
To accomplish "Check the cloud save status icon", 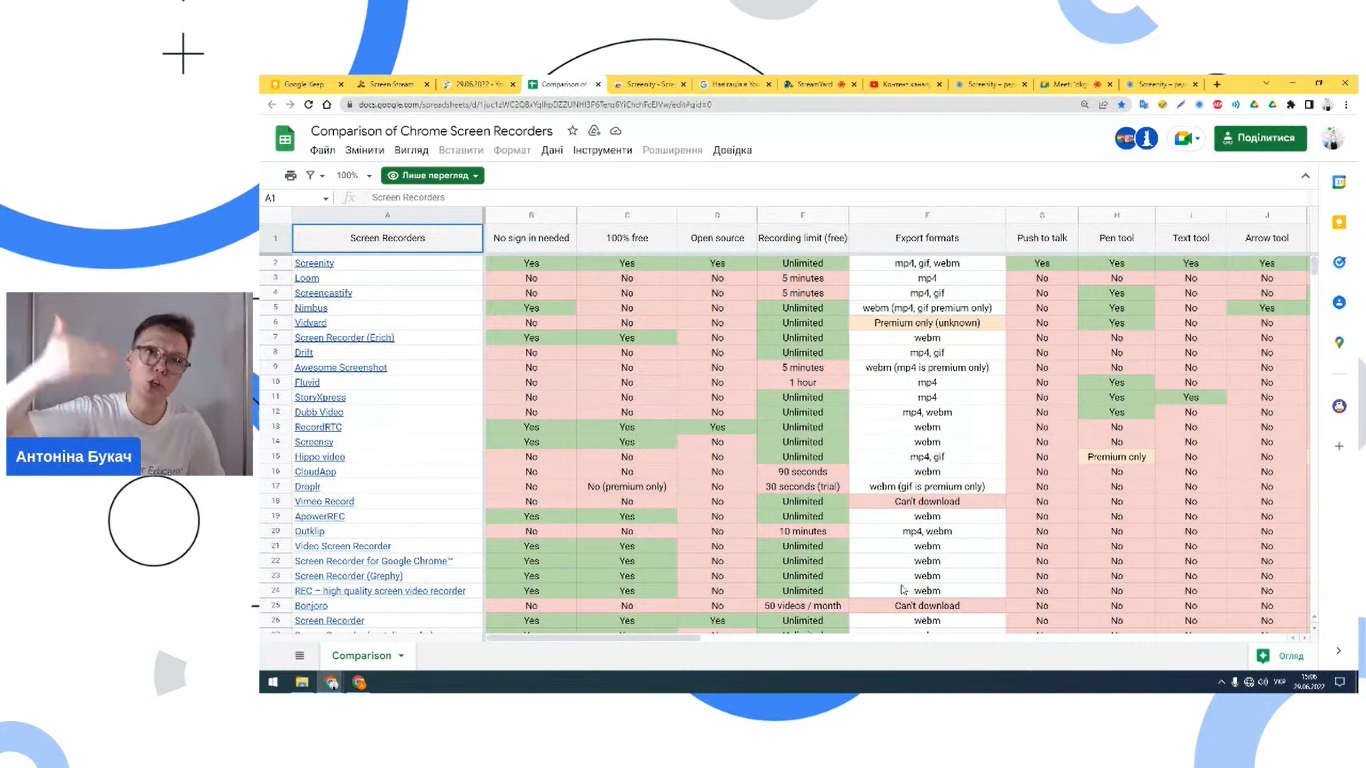I will pos(616,131).
